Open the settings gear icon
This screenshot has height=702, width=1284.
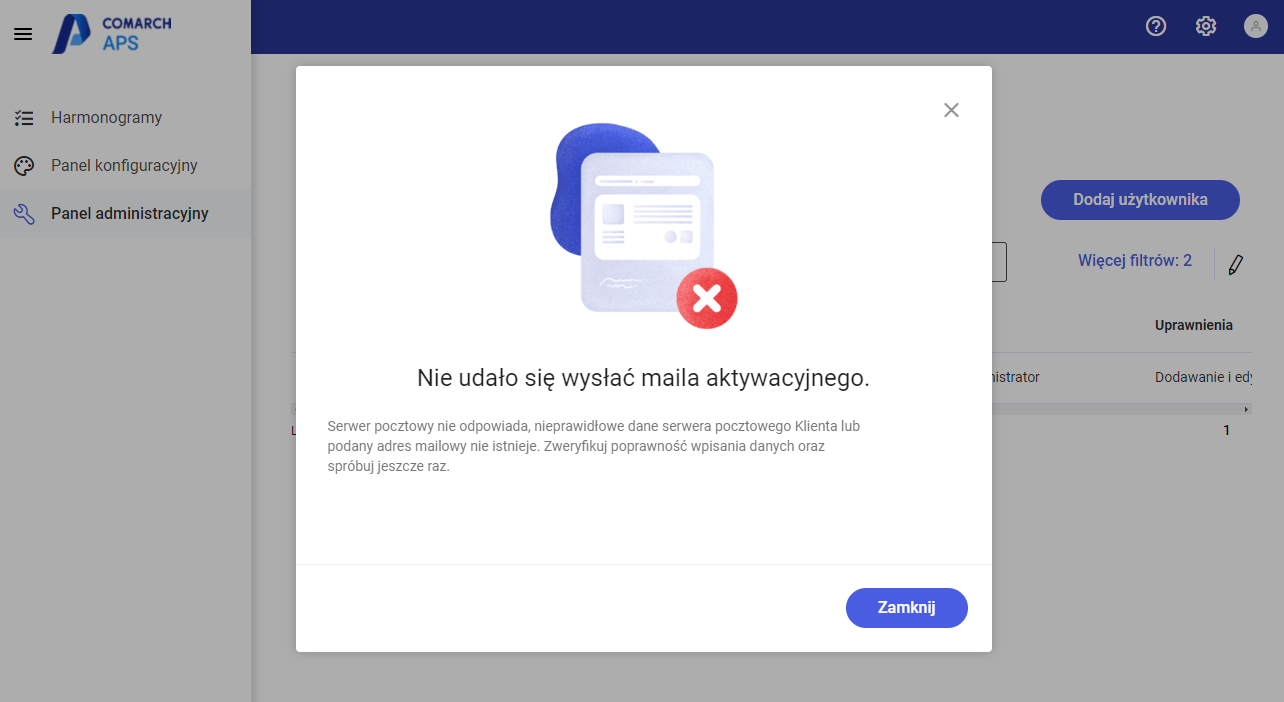[1206, 26]
